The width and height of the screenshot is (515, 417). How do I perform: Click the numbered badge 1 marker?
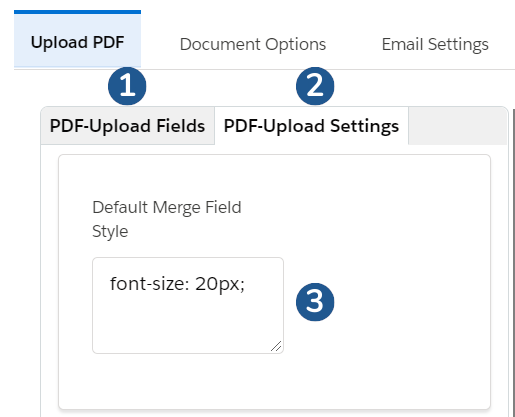coord(127,86)
